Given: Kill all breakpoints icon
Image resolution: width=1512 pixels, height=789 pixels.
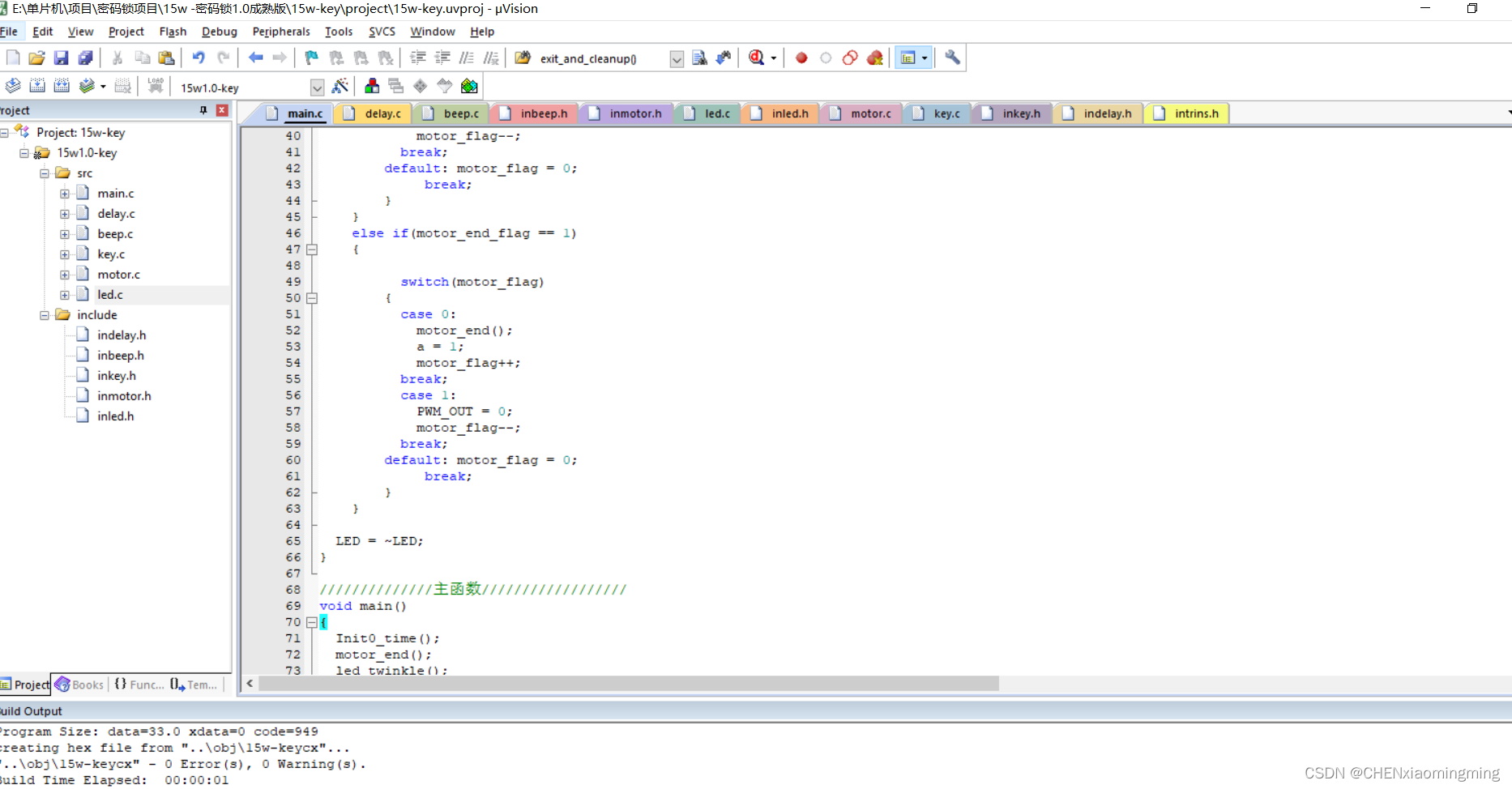Looking at the screenshot, I should [x=874, y=58].
